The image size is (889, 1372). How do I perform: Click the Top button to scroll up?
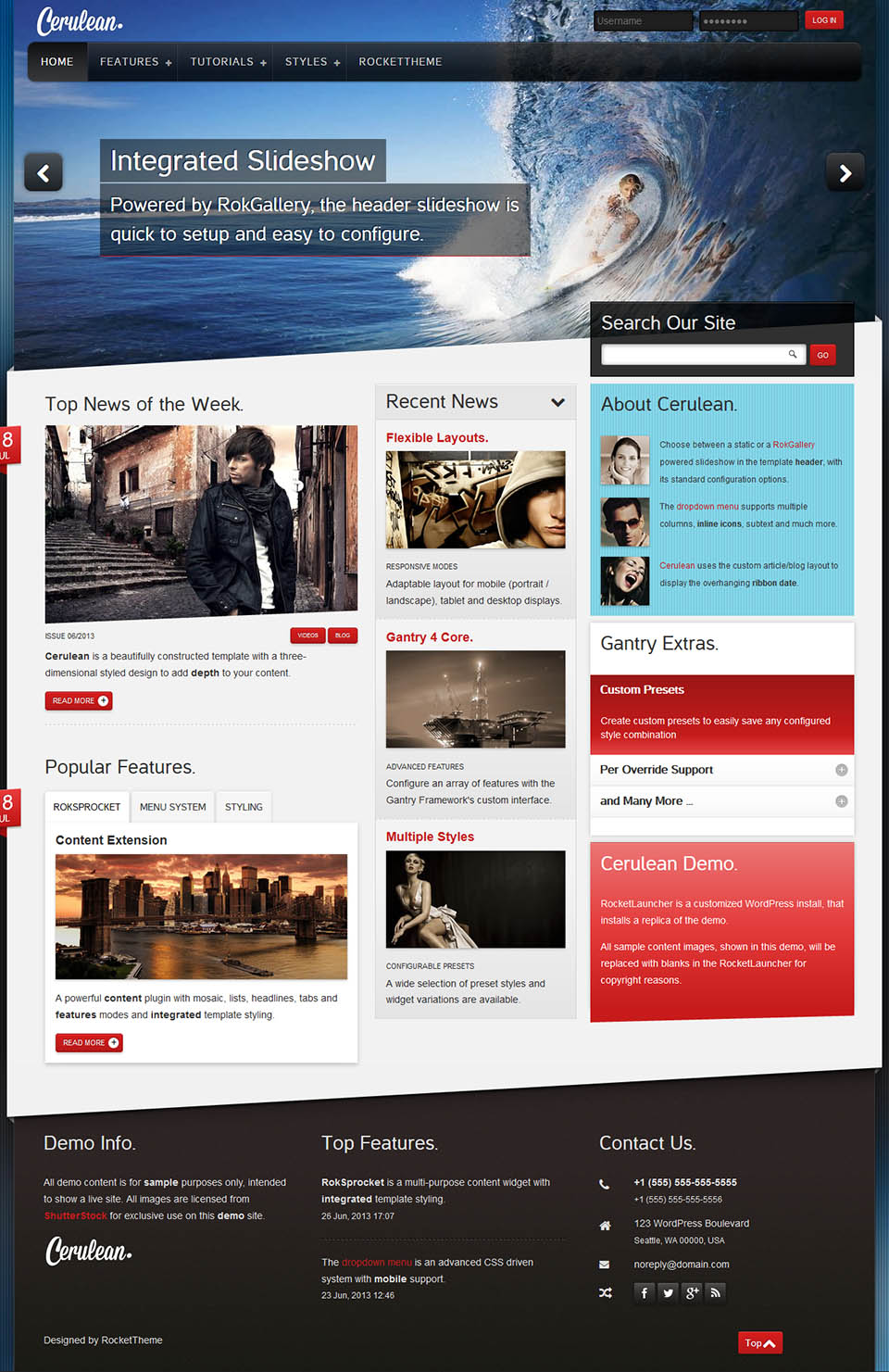point(760,1342)
